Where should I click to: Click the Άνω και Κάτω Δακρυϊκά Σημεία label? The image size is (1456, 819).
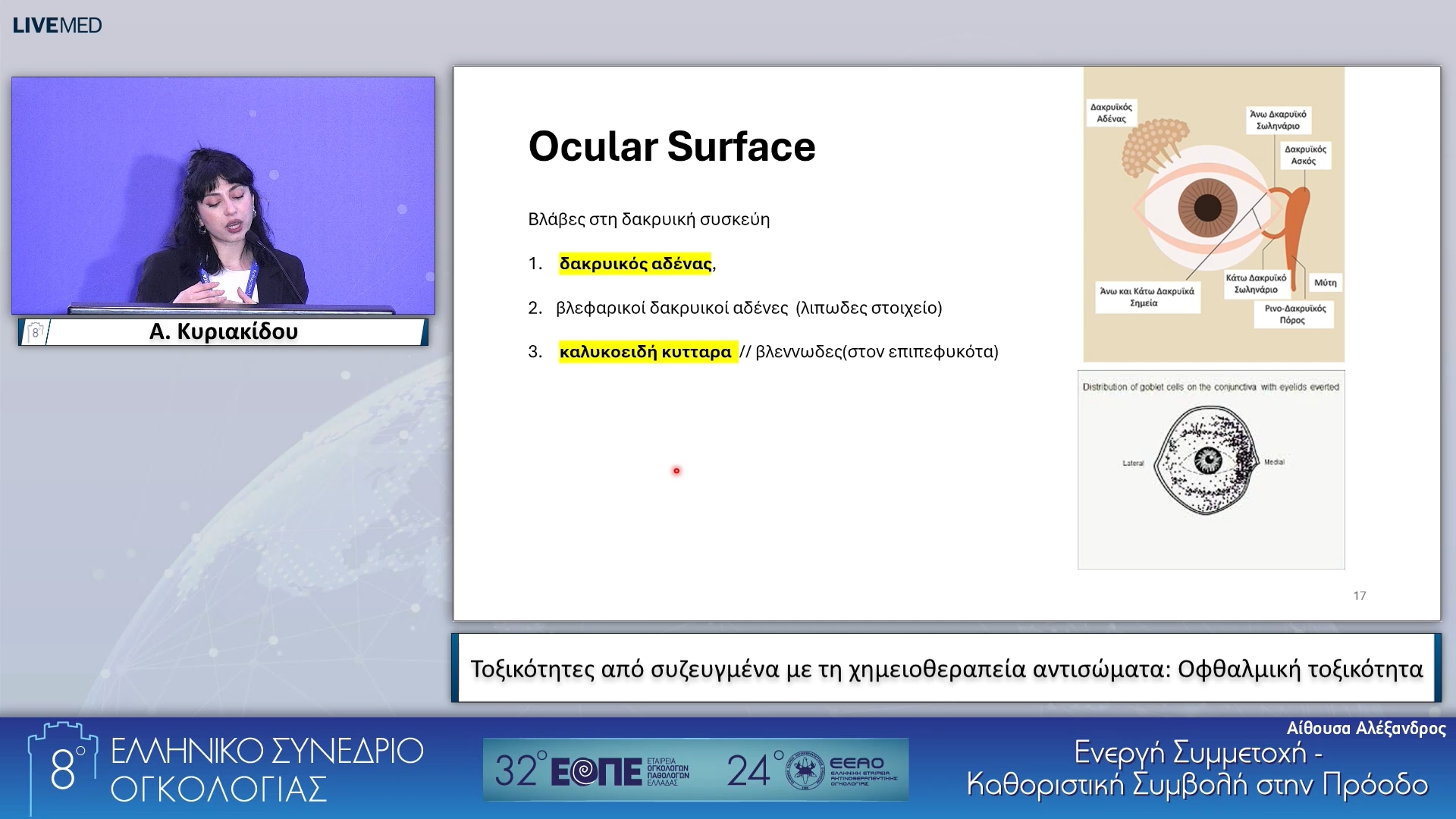pos(1147,297)
